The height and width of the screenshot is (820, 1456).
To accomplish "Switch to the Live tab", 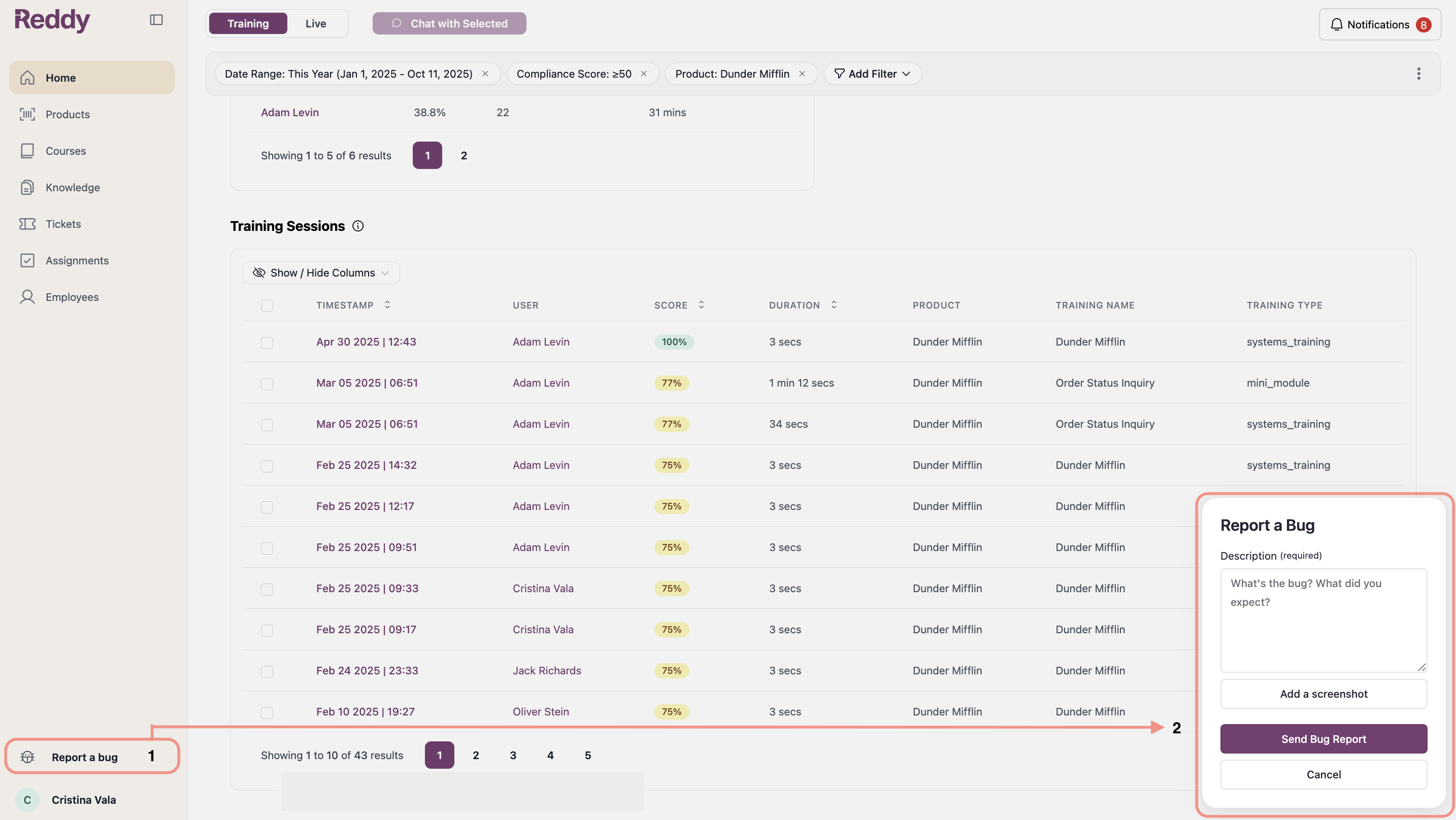I will tap(316, 23).
